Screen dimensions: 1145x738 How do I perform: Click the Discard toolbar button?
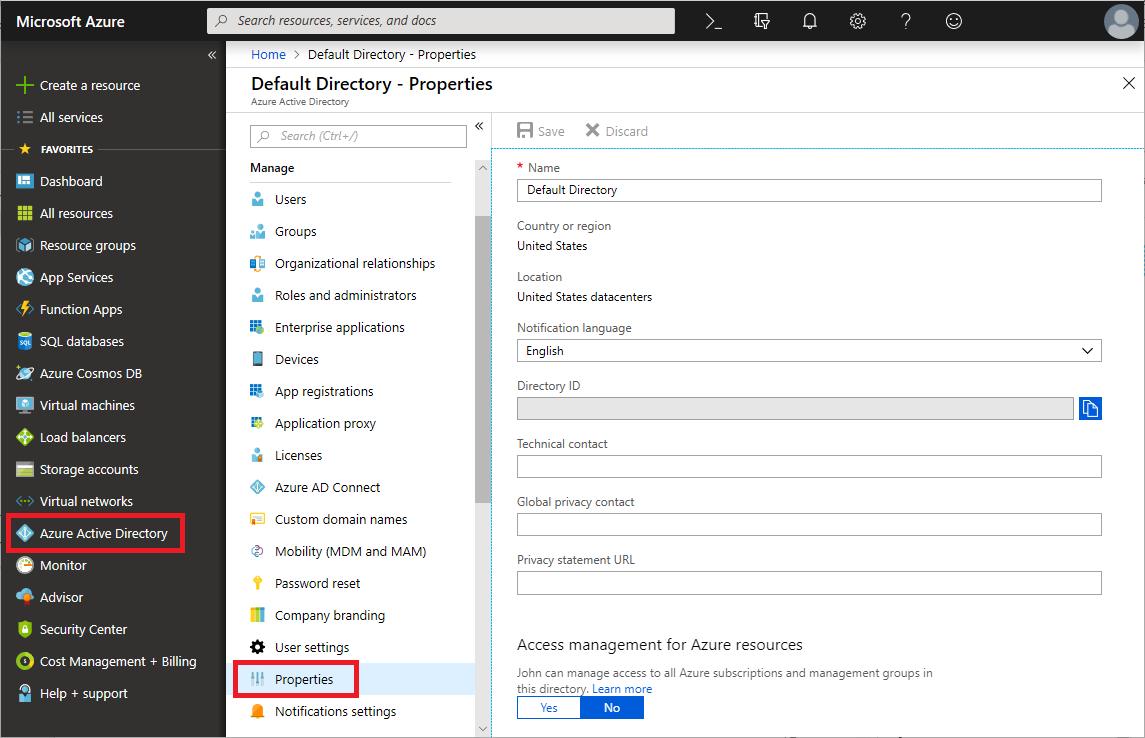[617, 131]
